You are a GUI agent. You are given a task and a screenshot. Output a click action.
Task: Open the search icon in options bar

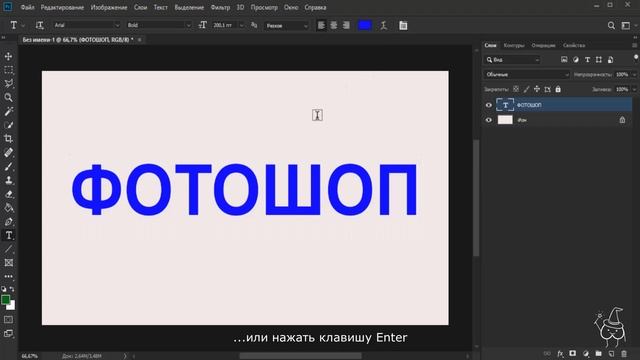pos(611,26)
